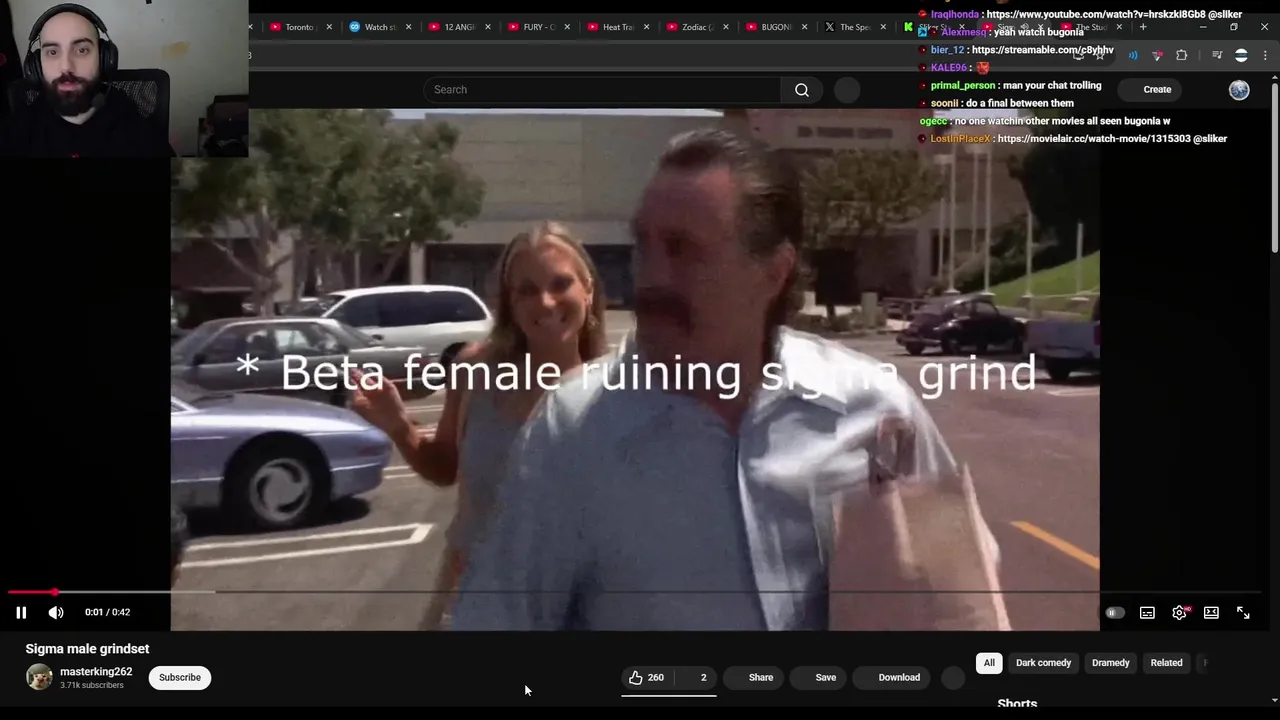Open the player settings gear
1280x720 pixels.
(1179, 613)
